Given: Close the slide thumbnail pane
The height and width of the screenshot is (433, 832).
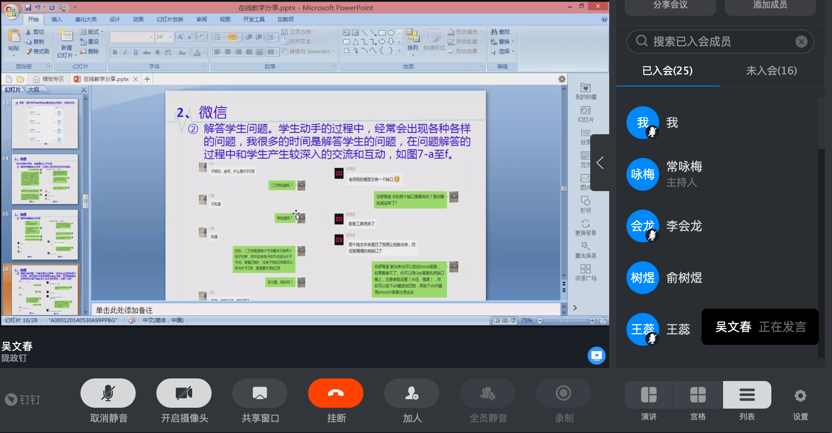Looking at the screenshot, I should (x=83, y=90).
